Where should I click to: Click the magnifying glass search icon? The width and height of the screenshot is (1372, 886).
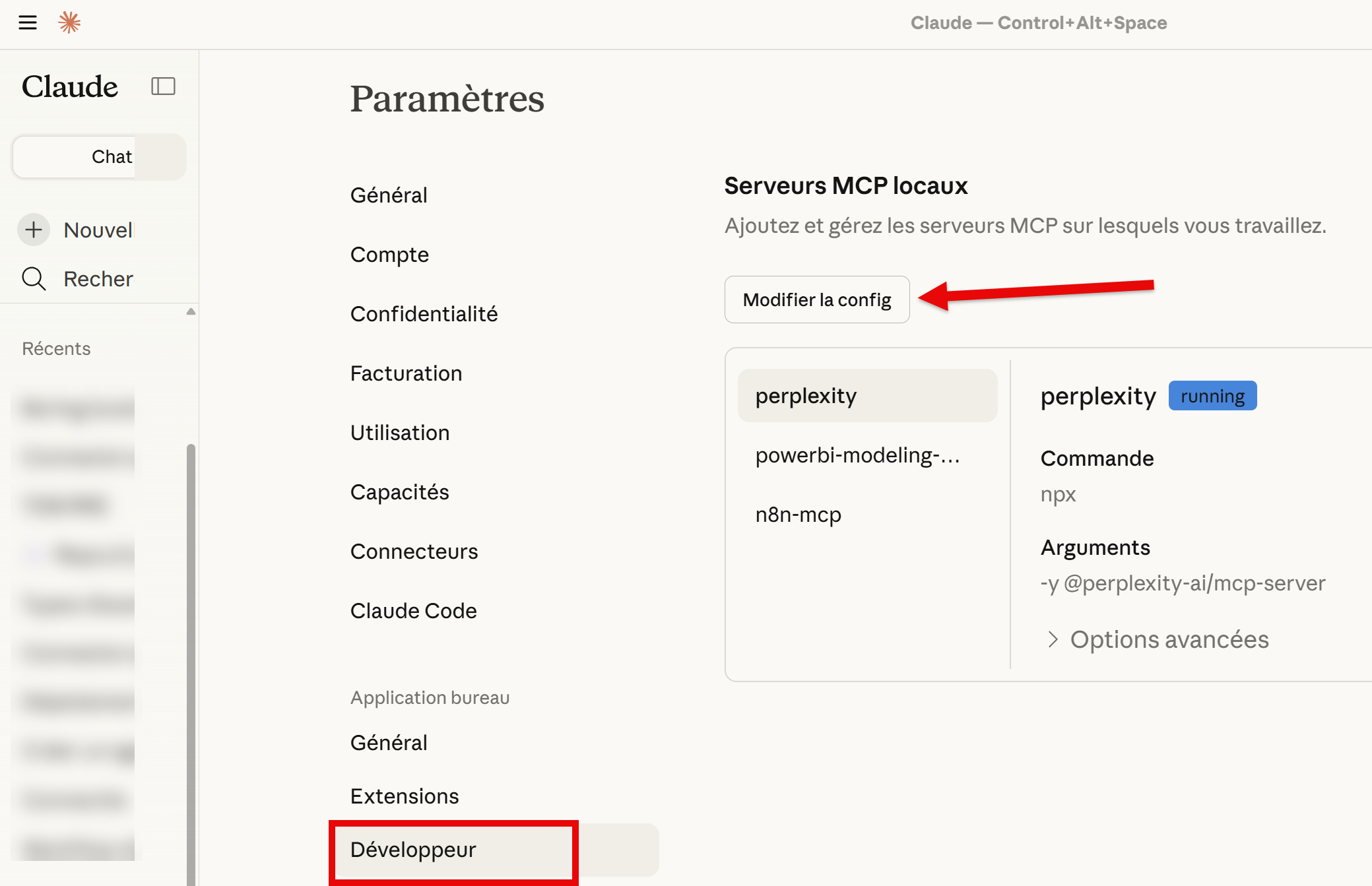click(x=34, y=279)
